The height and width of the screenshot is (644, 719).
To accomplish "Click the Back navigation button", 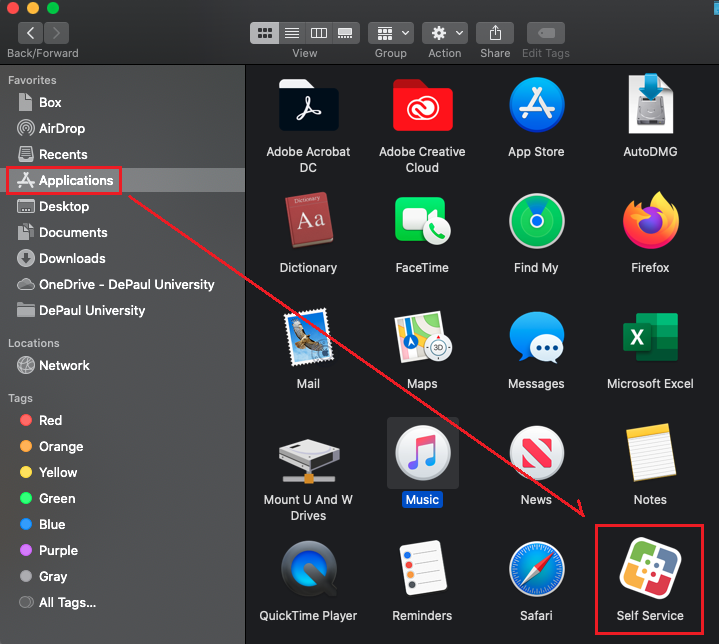I will click(30, 33).
